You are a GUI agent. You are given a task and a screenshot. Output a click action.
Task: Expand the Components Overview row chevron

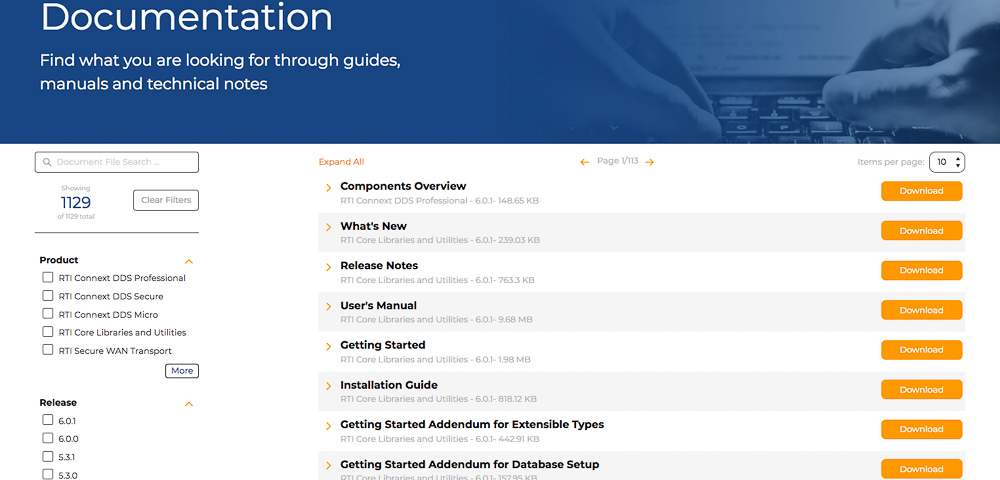coord(328,188)
